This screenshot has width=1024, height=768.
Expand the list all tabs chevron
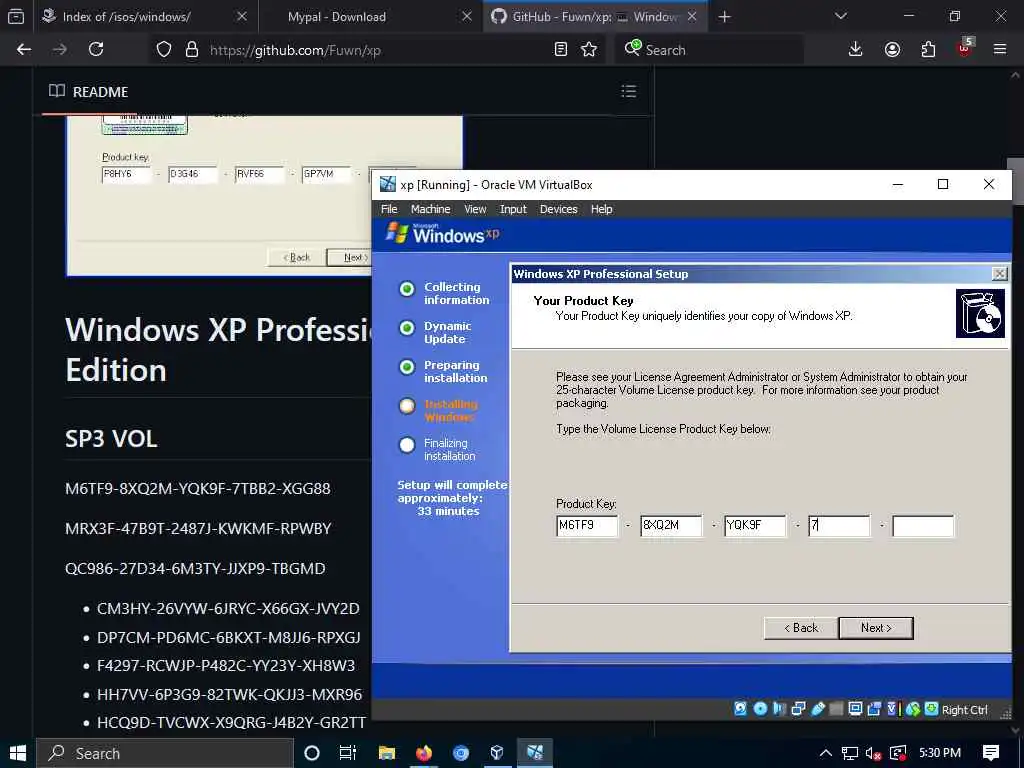click(x=841, y=16)
